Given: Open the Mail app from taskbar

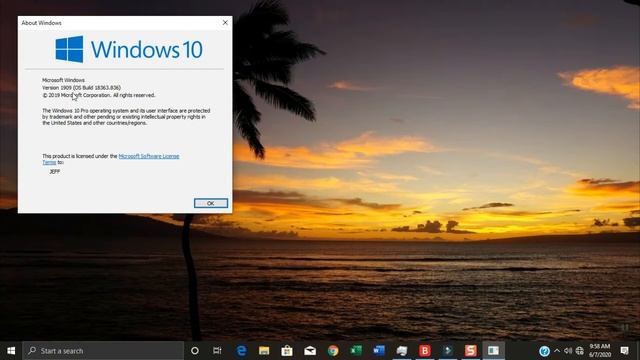Looking at the screenshot, I should pos(310,351).
